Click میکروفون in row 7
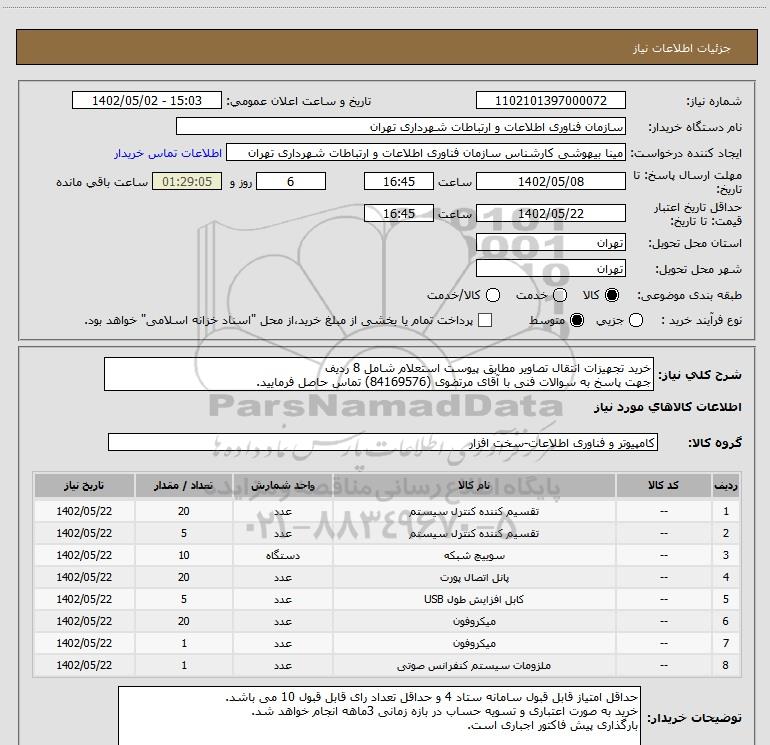 [x=474, y=643]
